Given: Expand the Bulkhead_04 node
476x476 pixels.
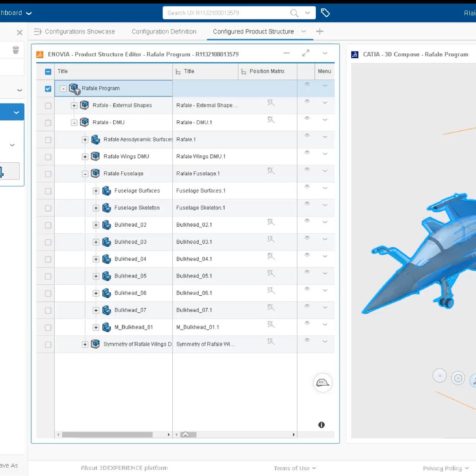Looking at the screenshot, I should click(x=96, y=259).
